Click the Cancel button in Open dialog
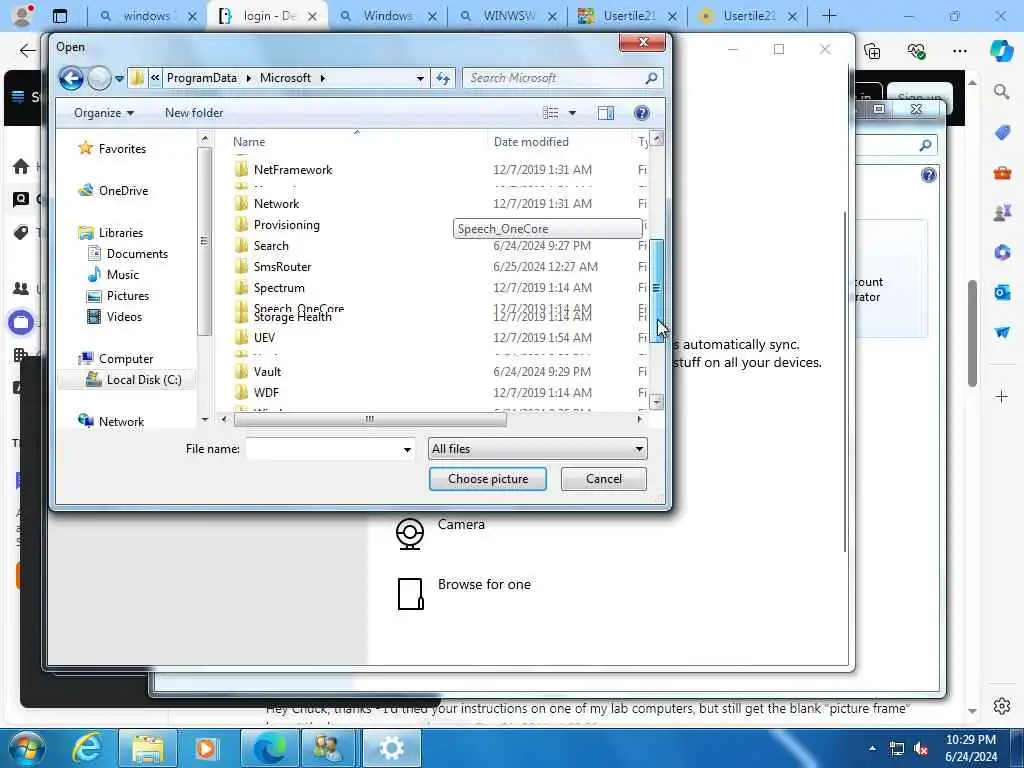The width and height of the screenshot is (1024, 768). (603, 479)
